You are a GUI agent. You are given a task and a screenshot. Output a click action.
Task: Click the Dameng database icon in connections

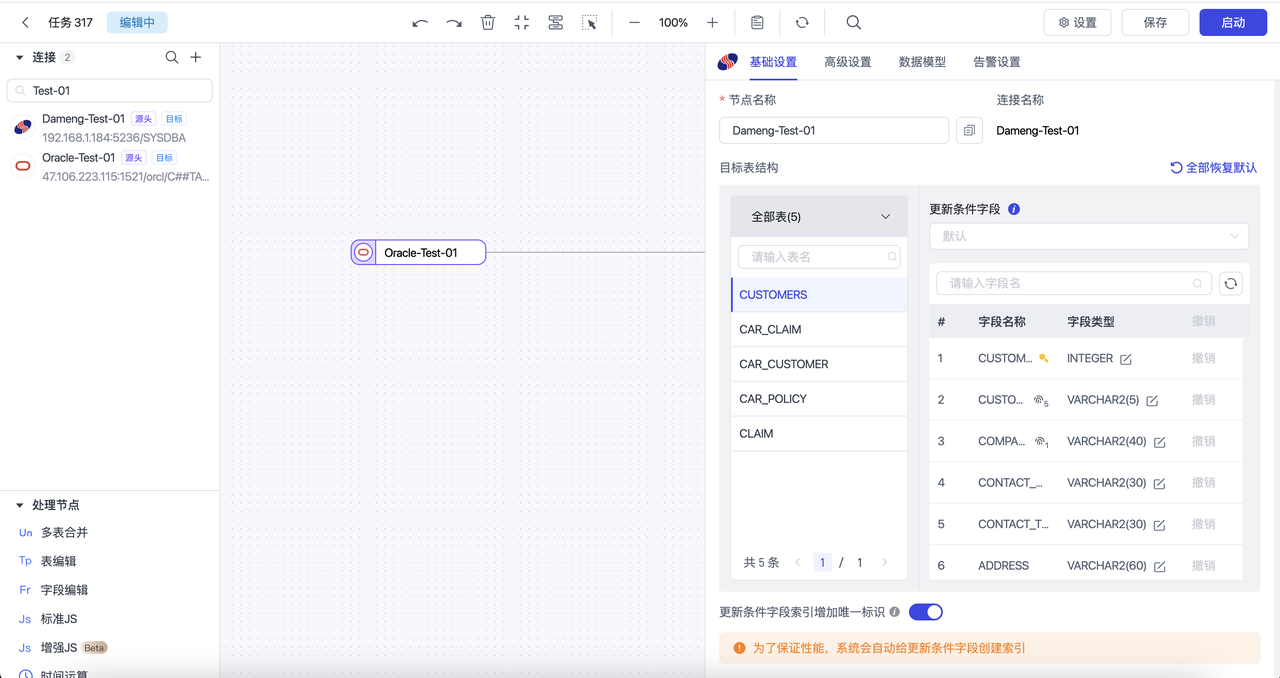[22, 127]
